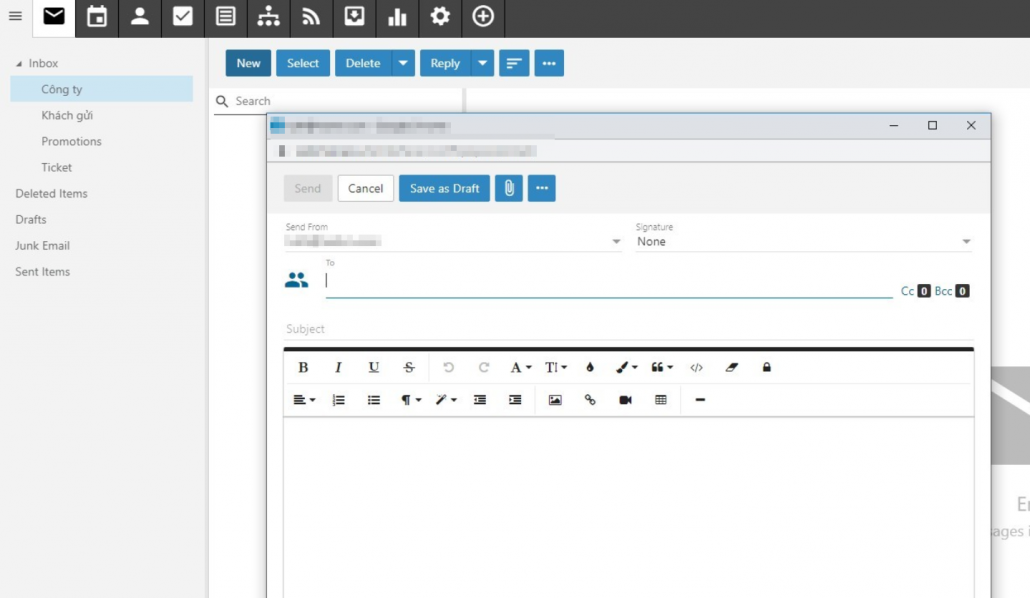Image resolution: width=1030 pixels, height=598 pixels.
Task: Insert a video
Action: [625, 400]
